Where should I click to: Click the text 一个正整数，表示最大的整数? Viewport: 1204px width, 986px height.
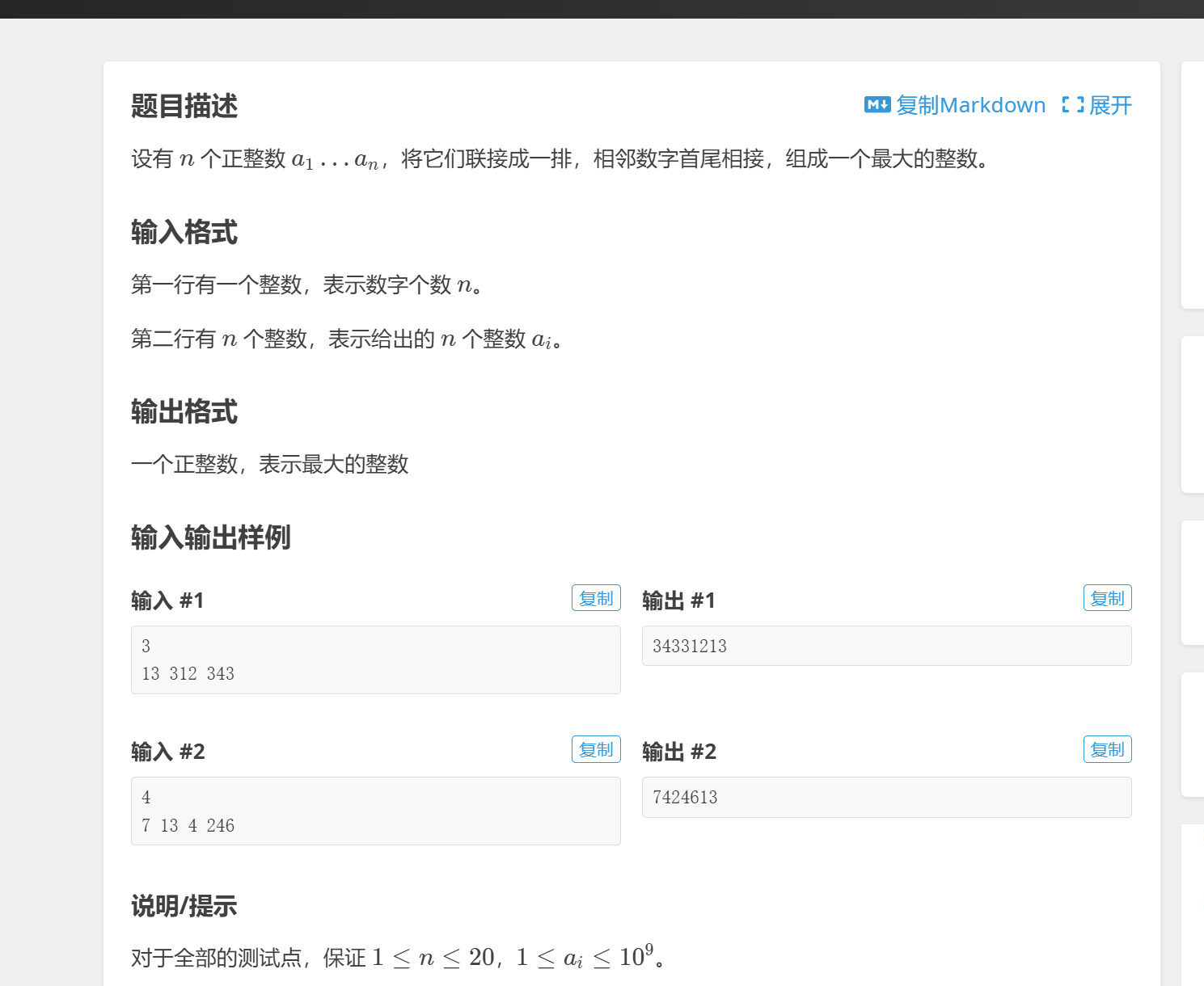click(x=270, y=465)
